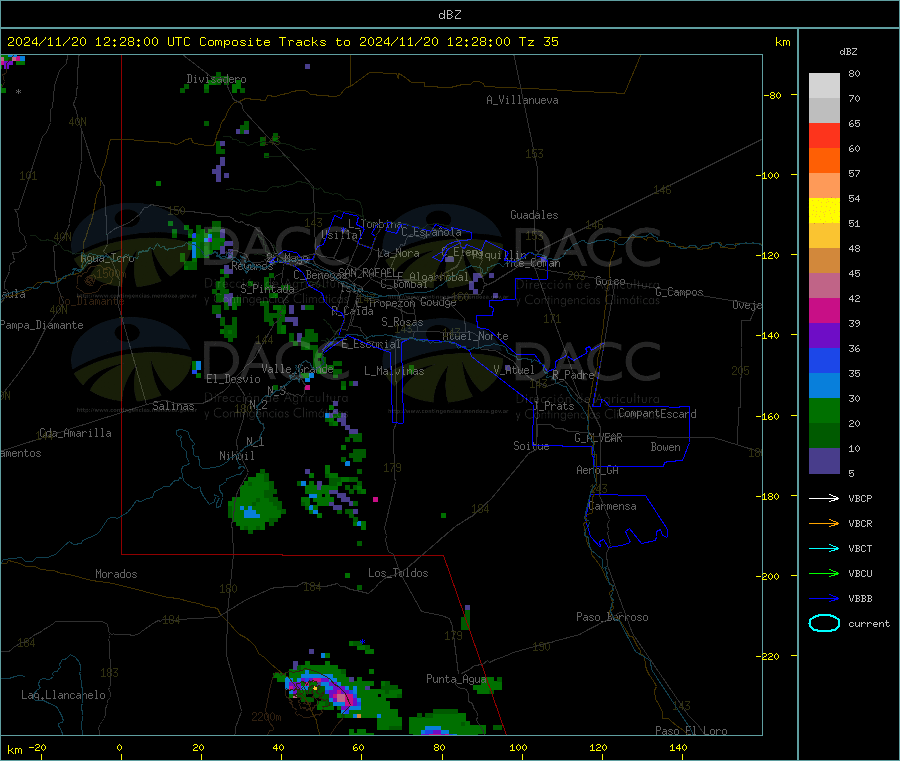Pick the tan swatch between 48 and 45
Image resolution: width=900 pixels, height=761 pixels.
(x=824, y=261)
